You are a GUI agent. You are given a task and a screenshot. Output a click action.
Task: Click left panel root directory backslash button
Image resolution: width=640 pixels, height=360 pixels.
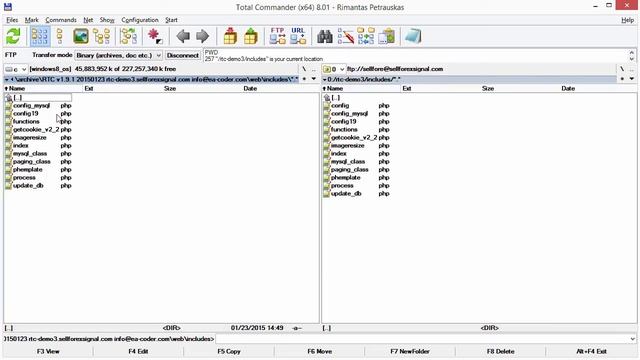pyautogui.click(x=304, y=69)
